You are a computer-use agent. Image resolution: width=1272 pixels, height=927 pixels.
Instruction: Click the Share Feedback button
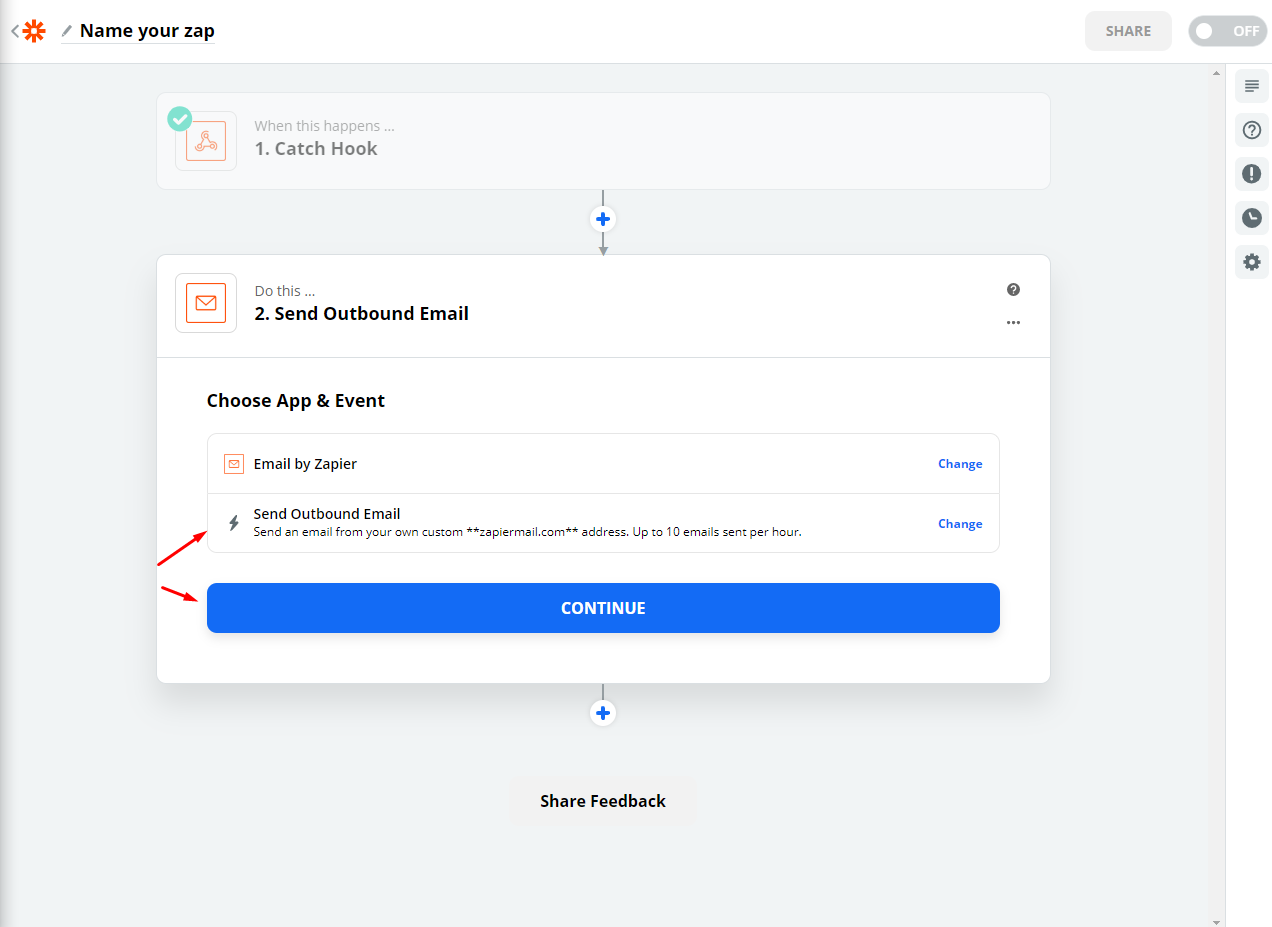(x=603, y=801)
